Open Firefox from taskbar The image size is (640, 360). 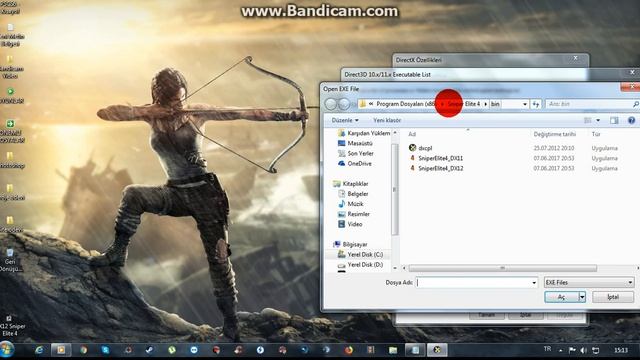[348, 350]
